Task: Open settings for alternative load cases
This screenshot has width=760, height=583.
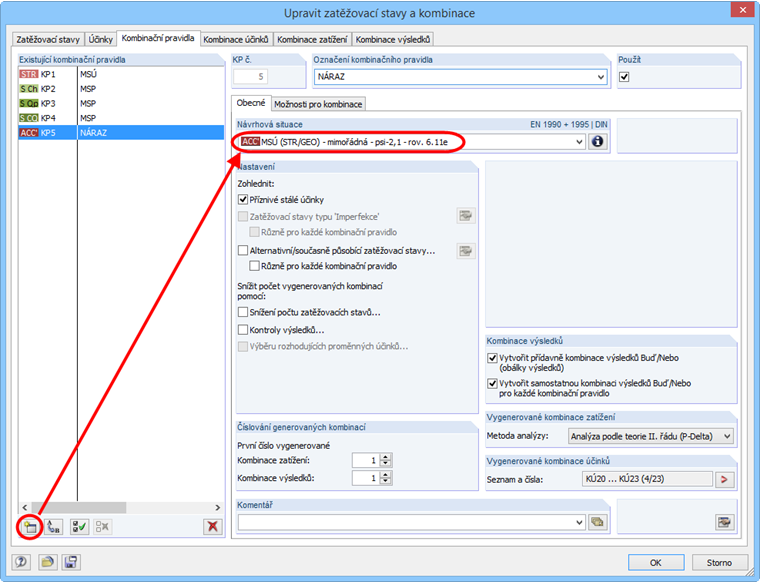Action: tap(466, 251)
